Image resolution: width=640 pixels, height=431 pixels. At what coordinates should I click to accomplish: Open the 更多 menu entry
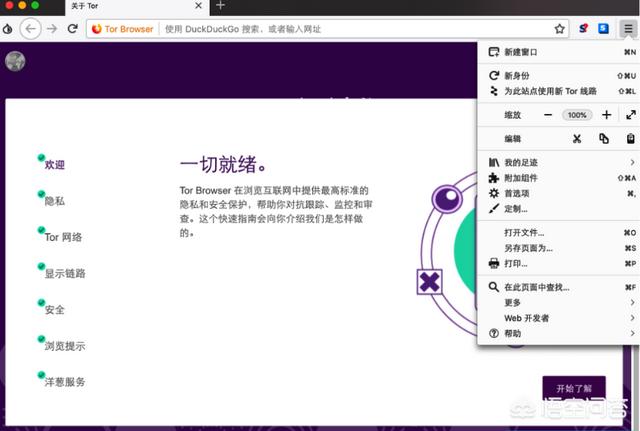558,302
